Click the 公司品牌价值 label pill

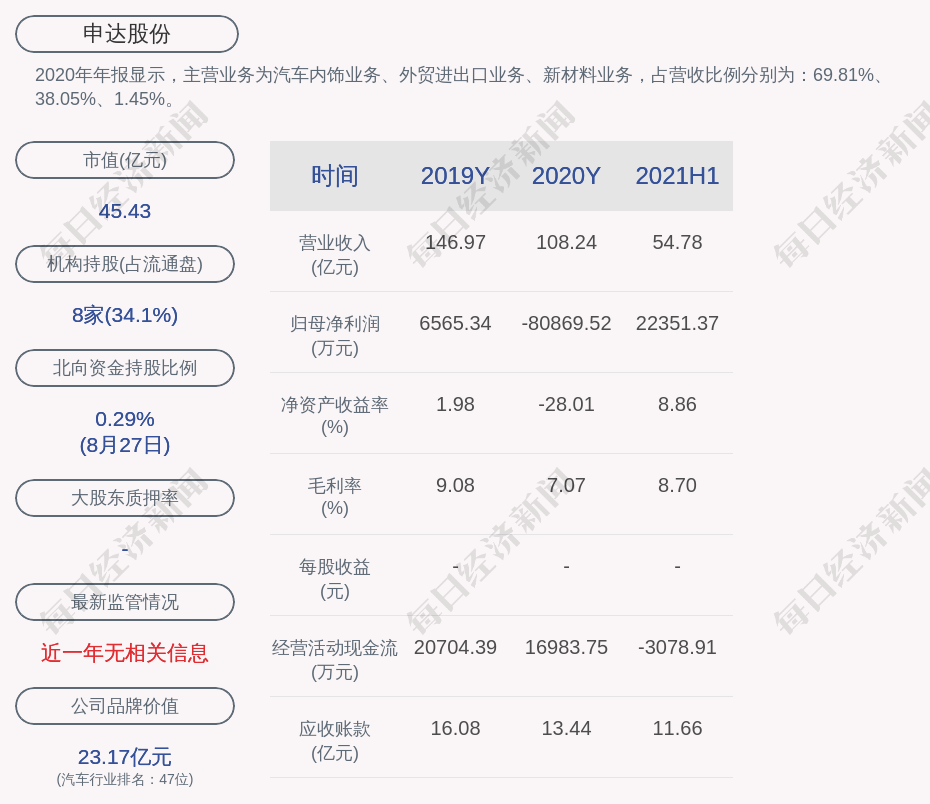[x=125, y=706]
